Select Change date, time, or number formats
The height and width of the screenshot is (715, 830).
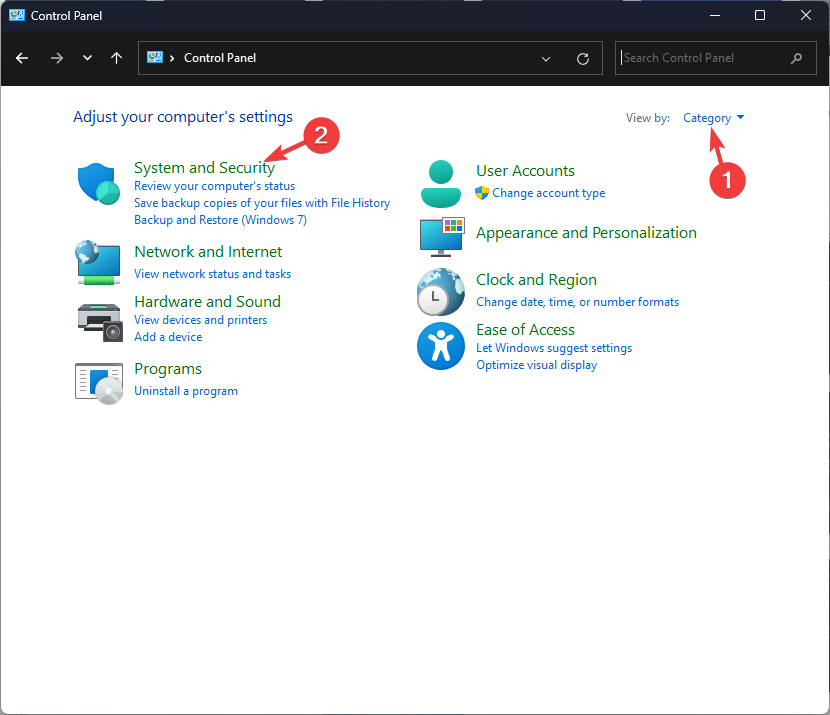pos(578,302)
